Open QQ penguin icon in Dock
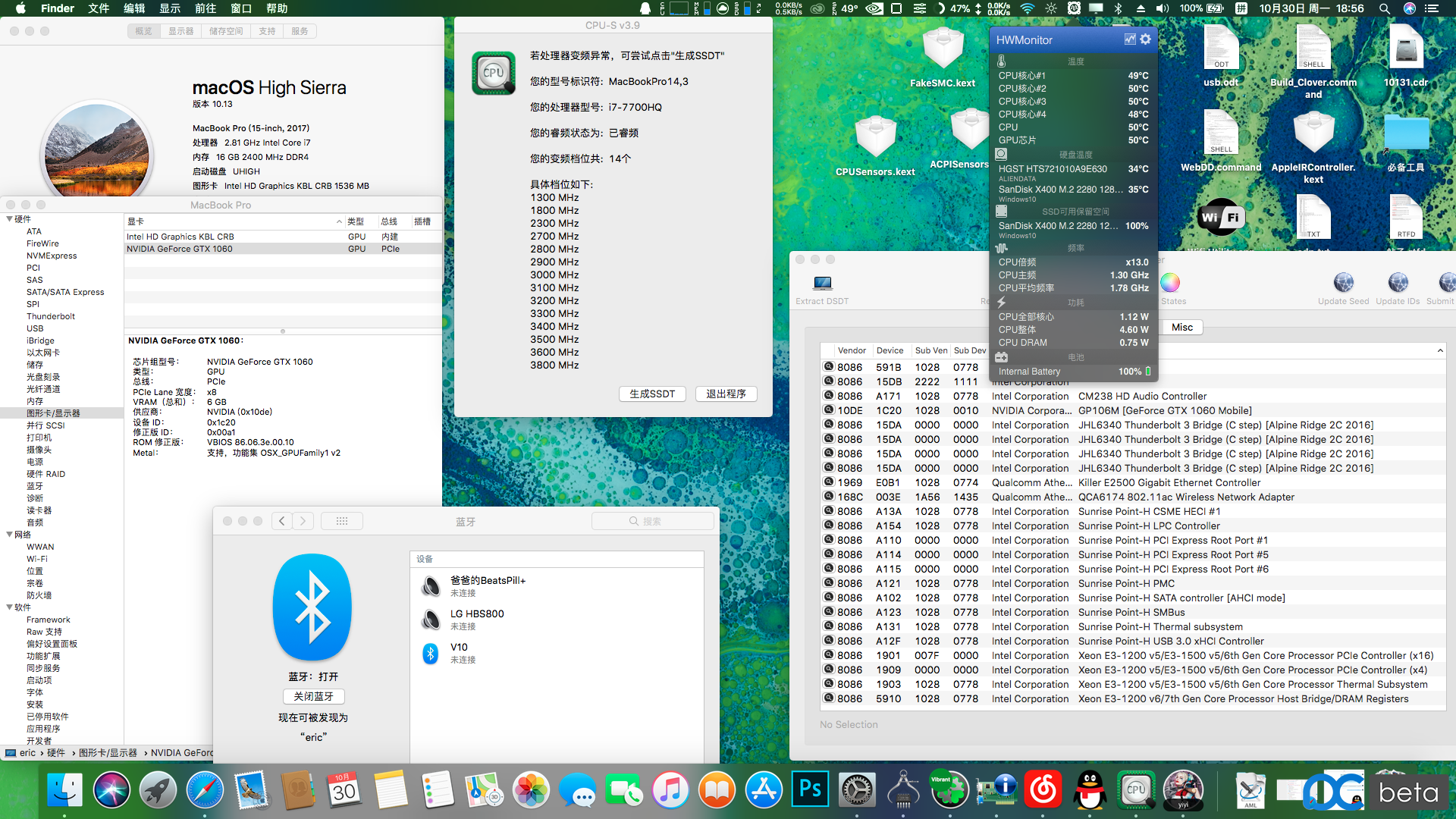 pyautogui.click(x=1090, y=791)
